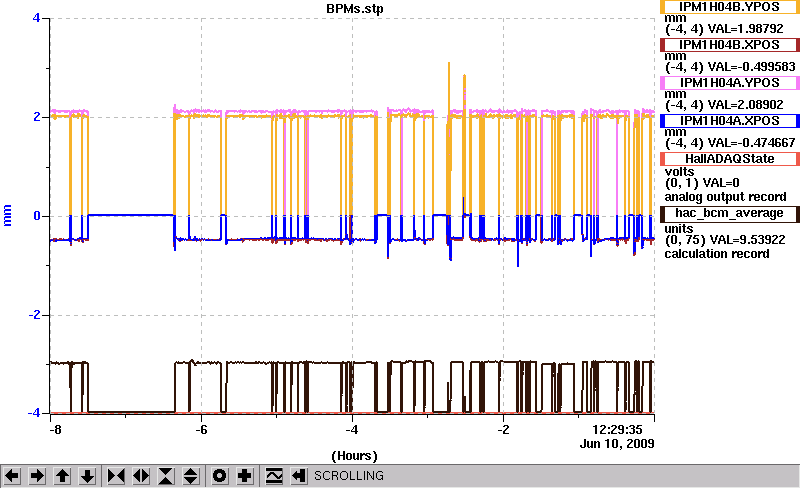800x488 pixels.
Task: Zoom in horizontally with the bowtie icon
Action: [116, 476]
